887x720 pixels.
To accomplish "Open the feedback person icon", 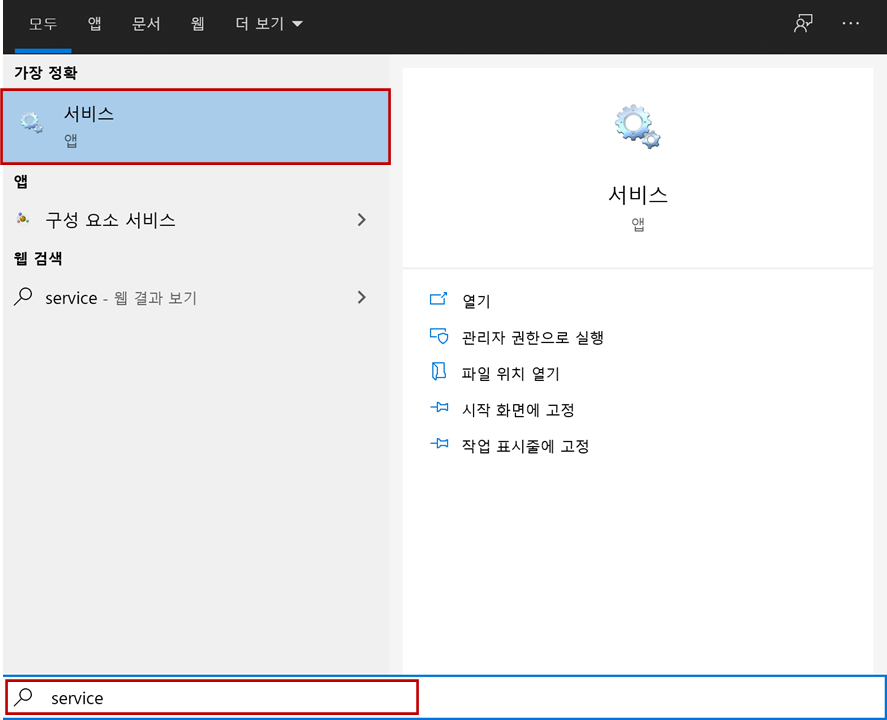I will [803, 23].
